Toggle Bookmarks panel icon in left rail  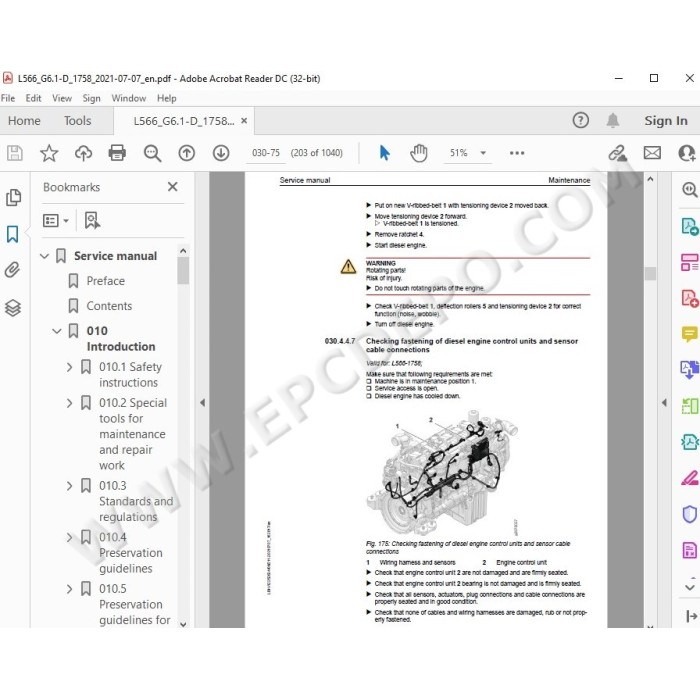click(12, 234)
